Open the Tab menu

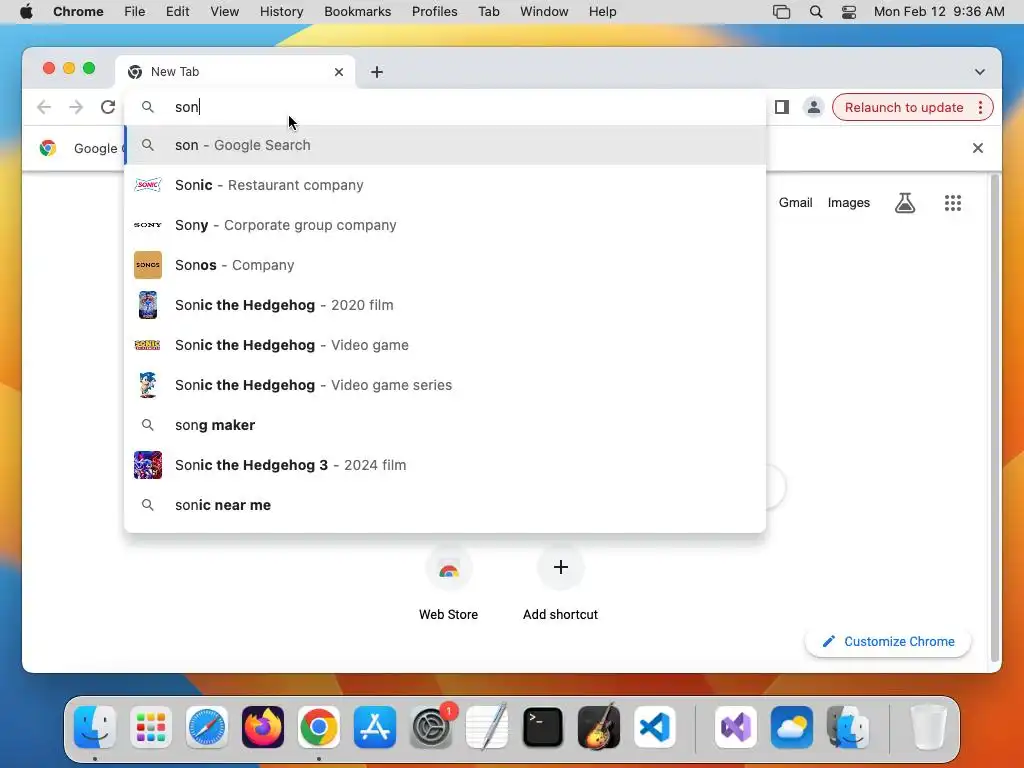[x=488, y=12]
